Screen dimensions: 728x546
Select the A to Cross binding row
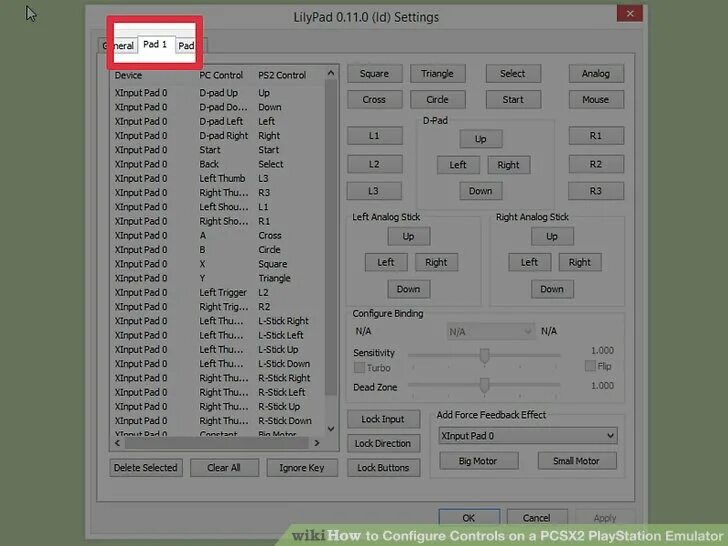[x=218, y=236]
